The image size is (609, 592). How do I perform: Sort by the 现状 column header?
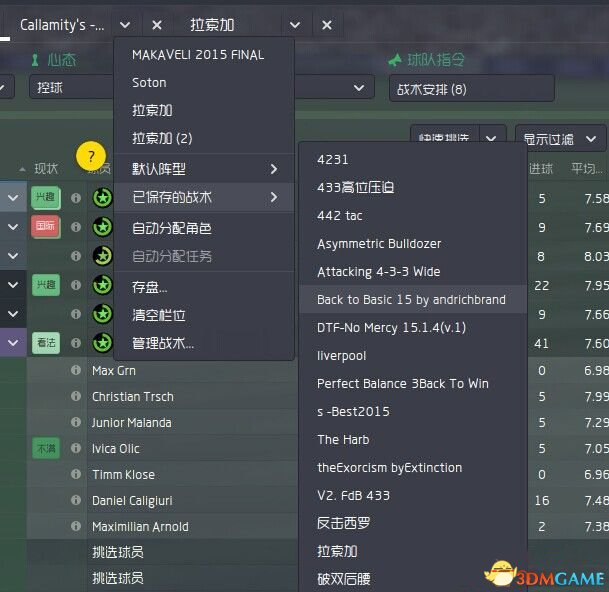pyautogui.click(x=46, y=169)
